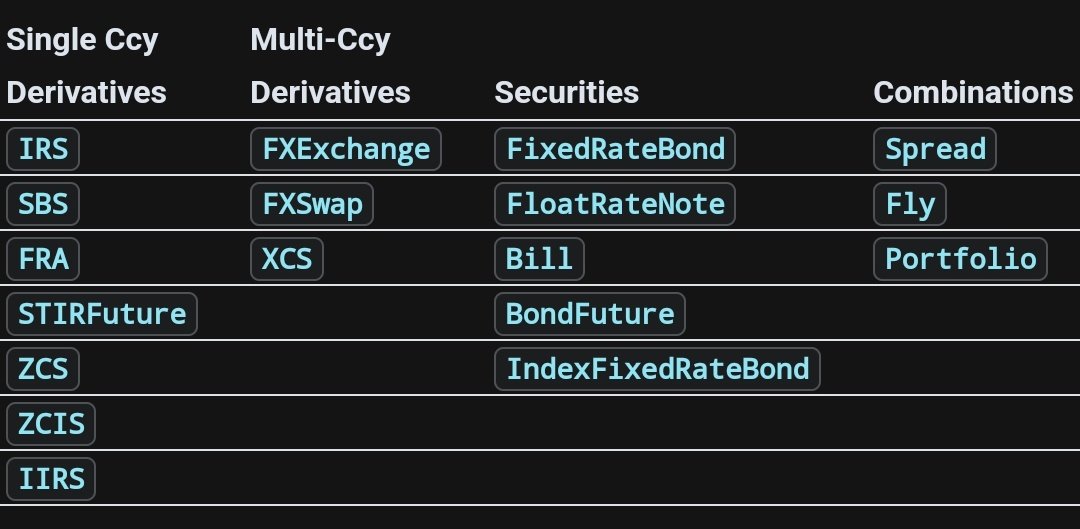Open the SBS instrument link

point(43,204)
